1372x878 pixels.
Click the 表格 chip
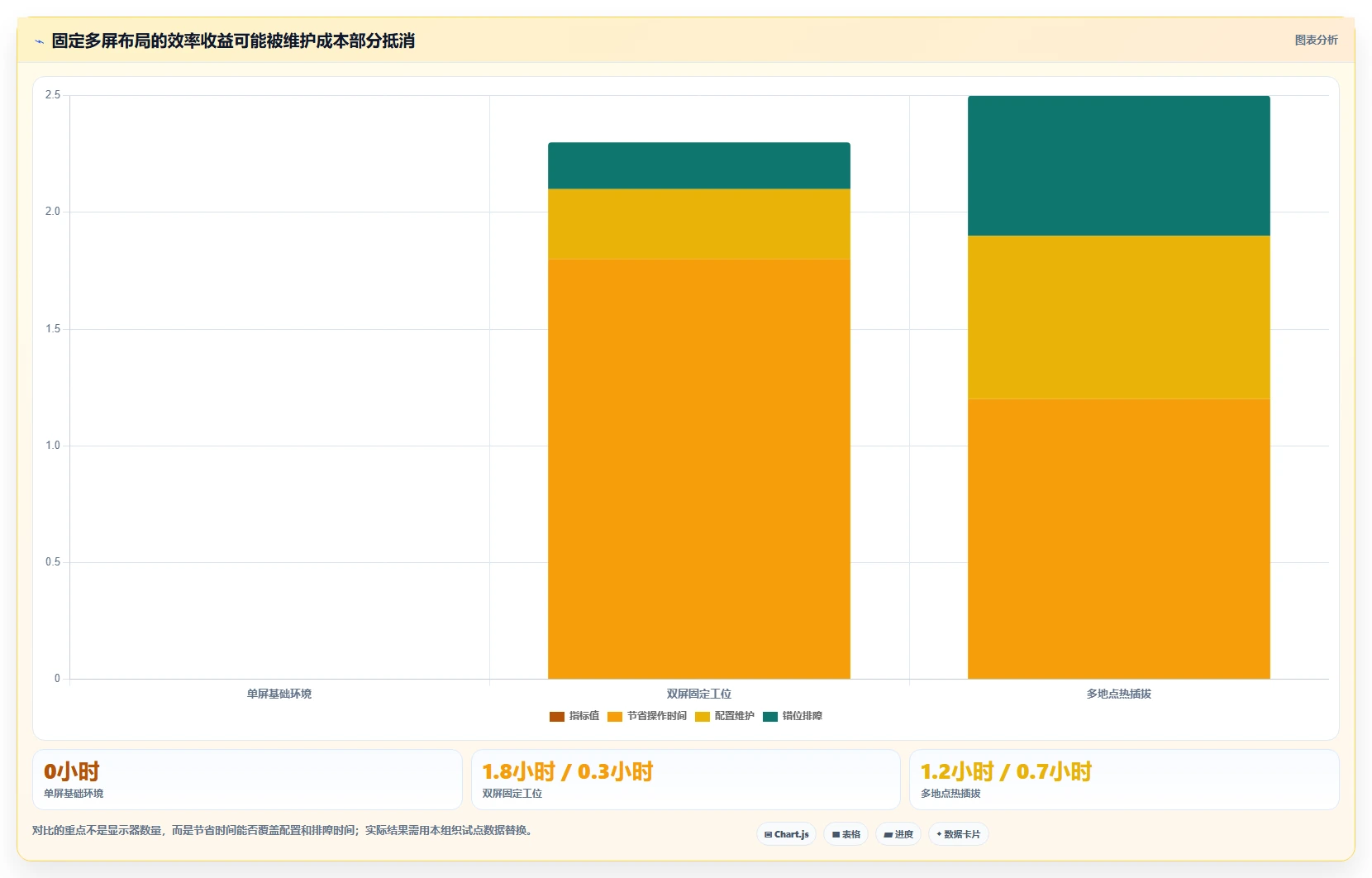(846, 834)
